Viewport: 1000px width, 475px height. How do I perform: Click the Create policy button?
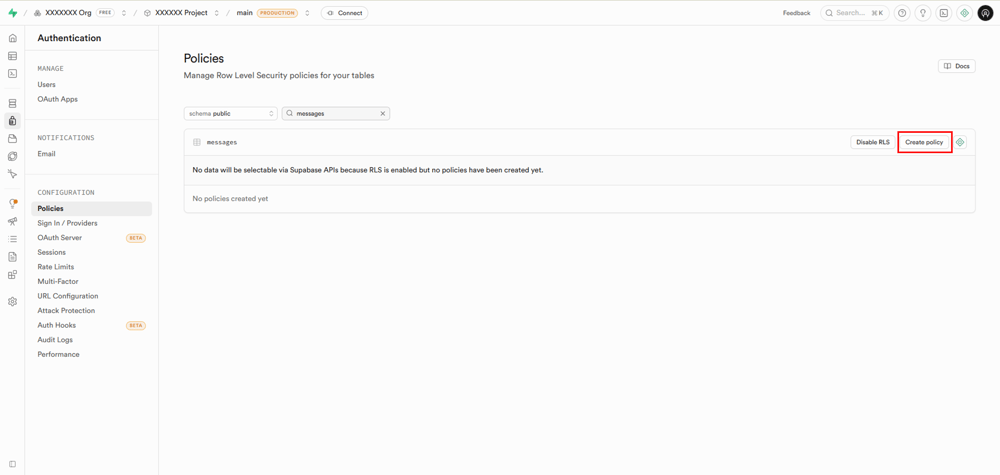pyautogui.click(x=924, y=142)
